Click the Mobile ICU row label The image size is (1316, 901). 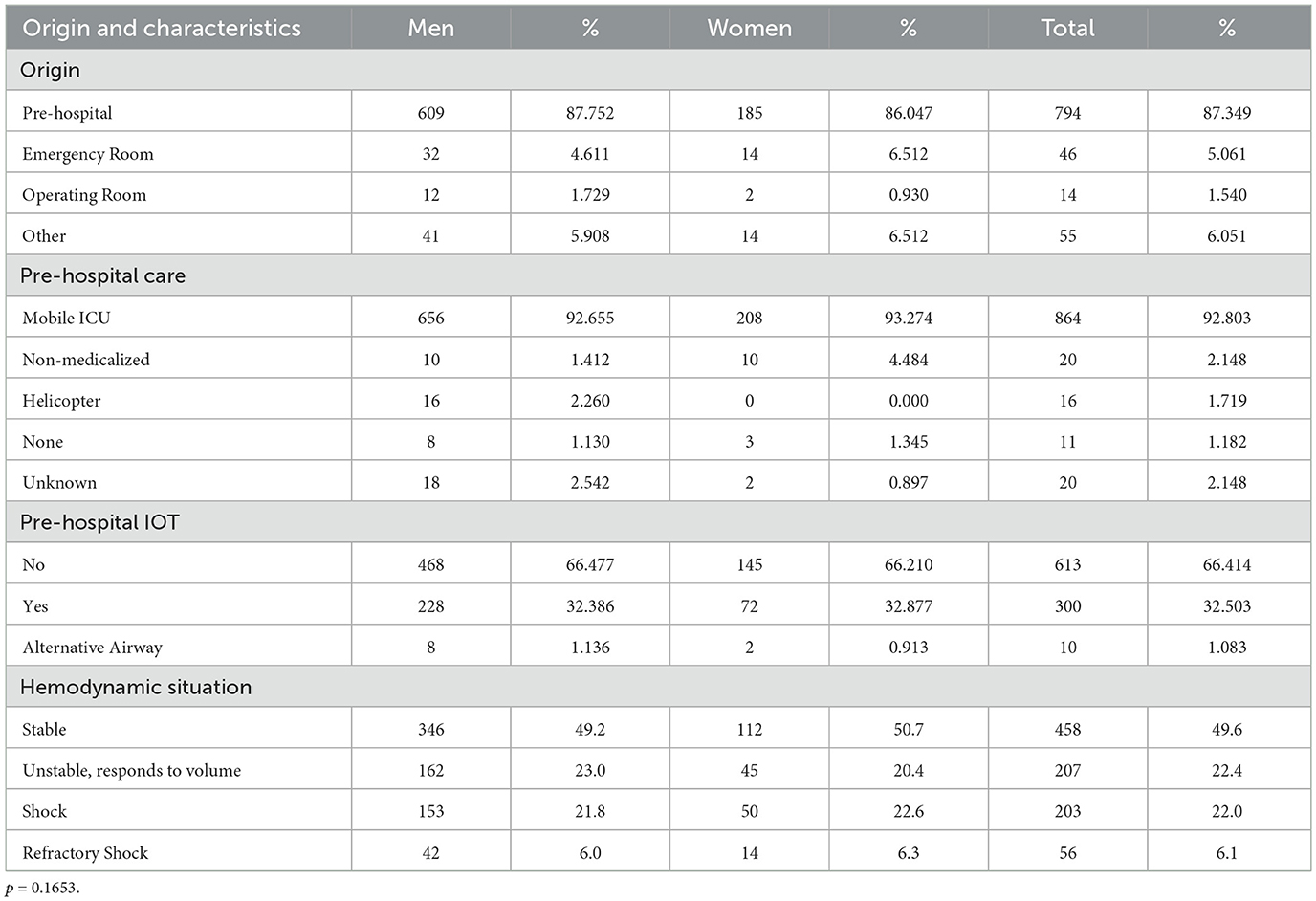[x=66, y=318]
